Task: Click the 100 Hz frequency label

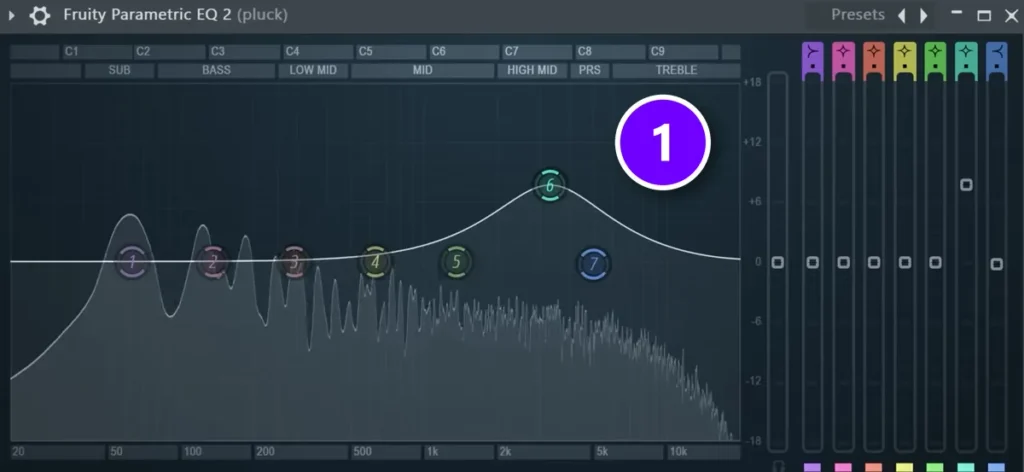Action: pyautogui.click(x=193, y=452)
